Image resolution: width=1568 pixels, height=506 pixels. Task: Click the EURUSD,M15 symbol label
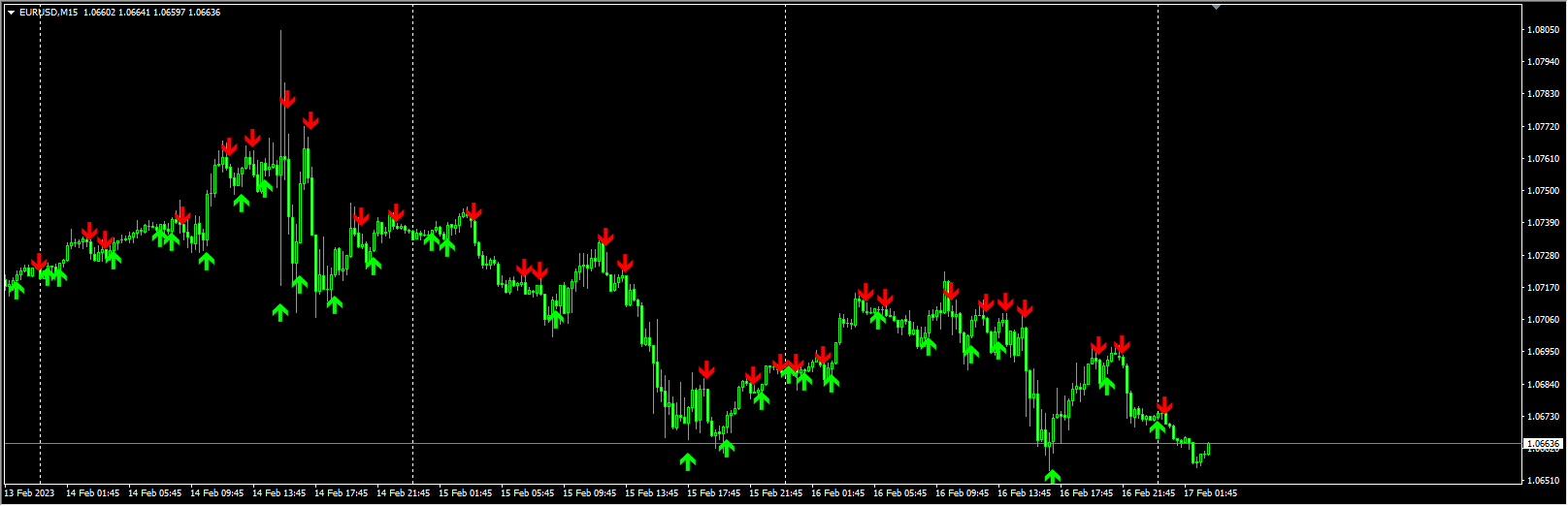[x=50, y=13]
